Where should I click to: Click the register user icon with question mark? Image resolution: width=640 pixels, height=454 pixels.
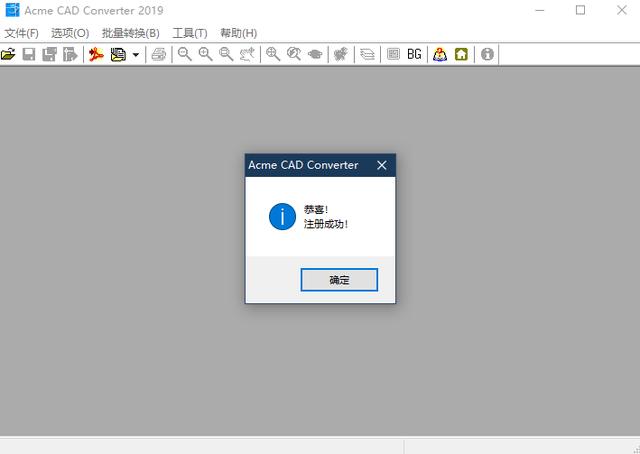[440, 54]
